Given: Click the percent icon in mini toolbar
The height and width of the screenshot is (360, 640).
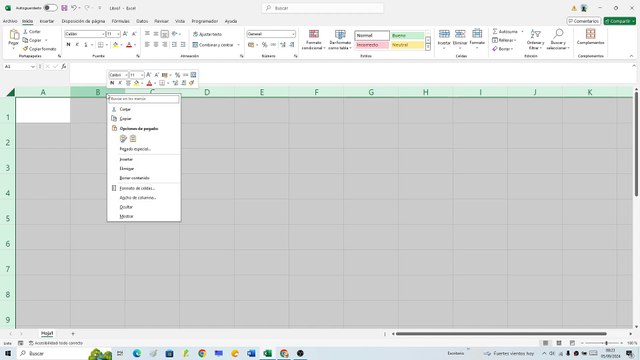Looking at the screenshot, I should point(177,75).
